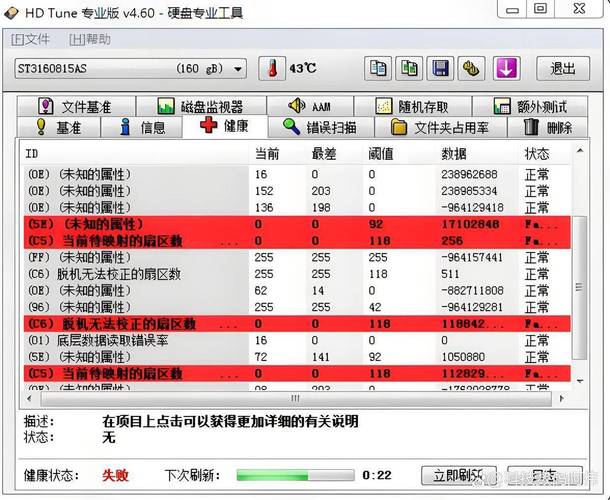Image resolution: width=610 pixels, height=500 pixels.
Task: Select the row with data 238985334
Action: click(297, 191)
